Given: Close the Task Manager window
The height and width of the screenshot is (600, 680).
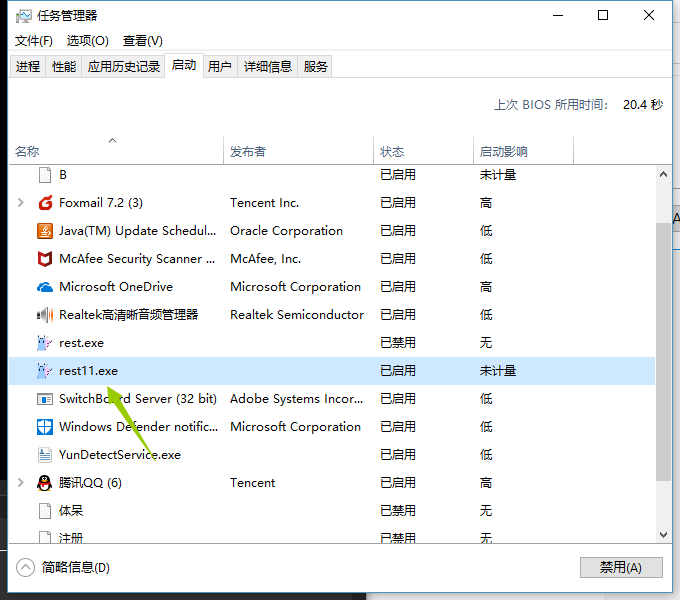Looking at the screenshot, I should (649, 16).
